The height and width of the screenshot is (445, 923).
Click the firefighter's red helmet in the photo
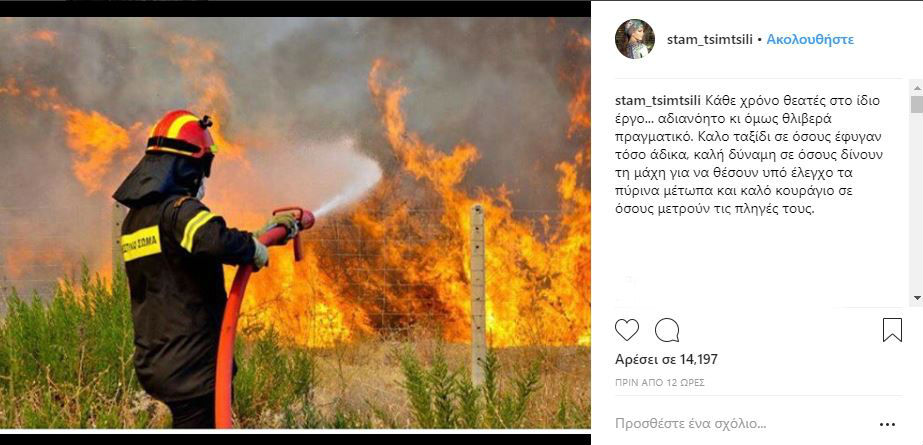(181, 134)
